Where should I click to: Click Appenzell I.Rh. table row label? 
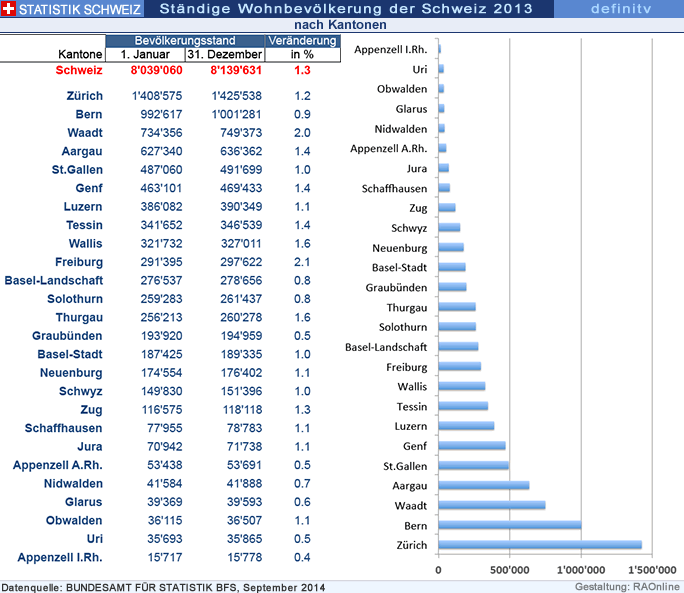(60, 557)
